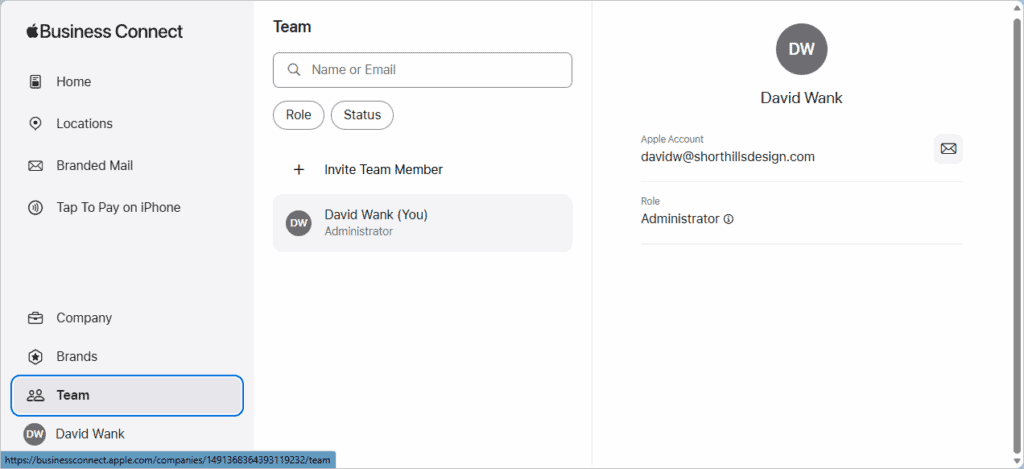Go to the Locations page
The image size is (1024, 469).
click(84, 124)
